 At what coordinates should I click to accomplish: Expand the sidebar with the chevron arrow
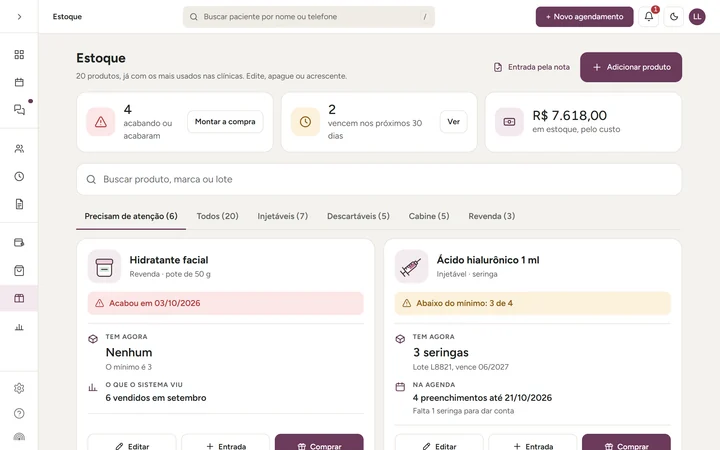(19, 17)
